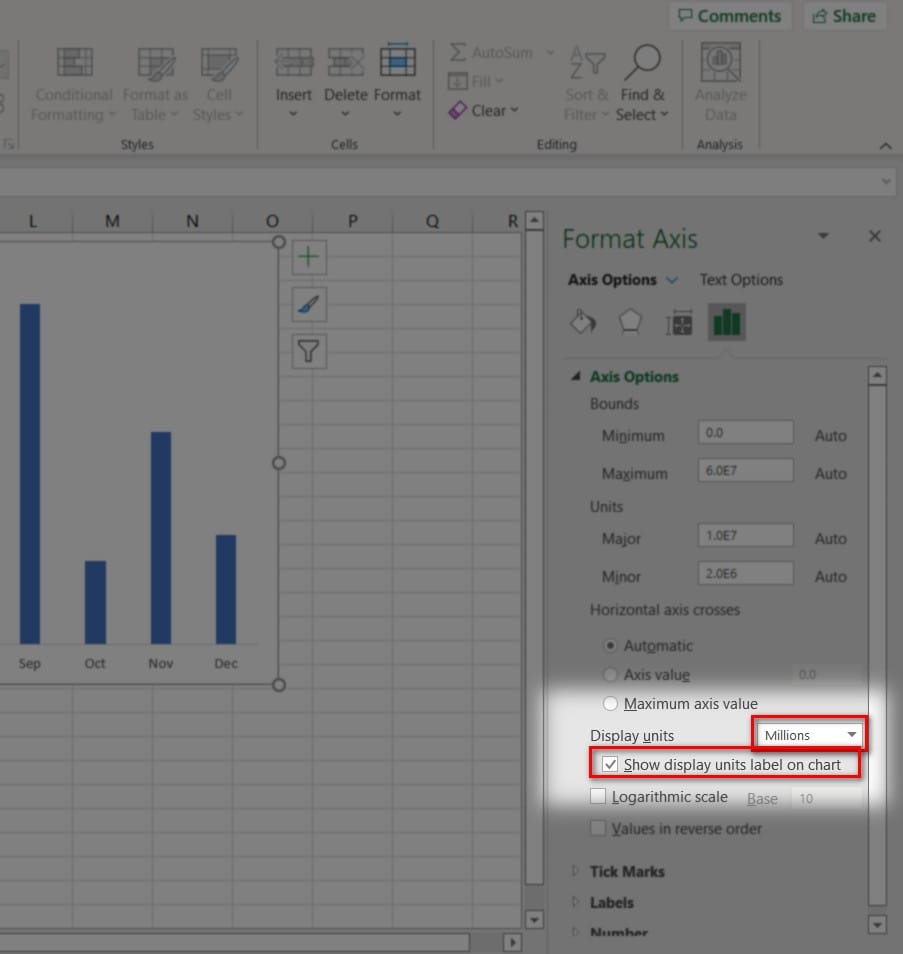Uncheck Show display units label on chart
Viewport: 903px width, 954px height.
coord(610,765)
